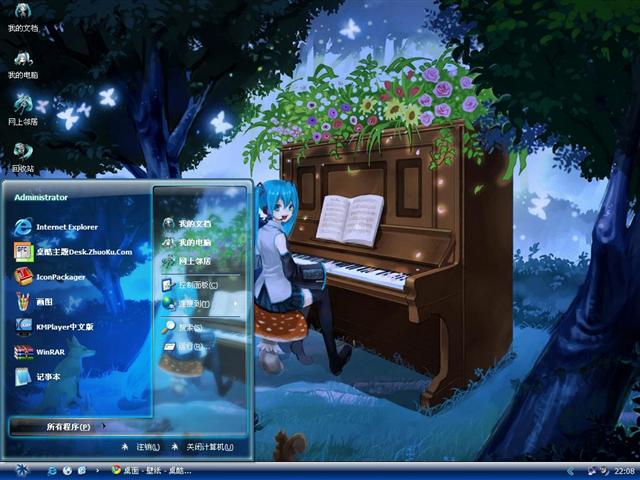Viewport: 640px width, 480px height.
Task: Switch to 桌面 - 壁纸 - 桌酷 taskbar window
Action: pyautogui.click(x=152, y=471)
